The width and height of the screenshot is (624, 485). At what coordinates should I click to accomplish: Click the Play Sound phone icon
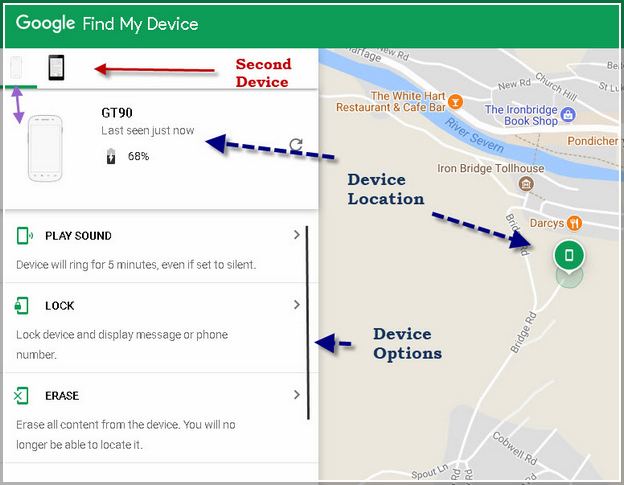[x=24, y=236]
